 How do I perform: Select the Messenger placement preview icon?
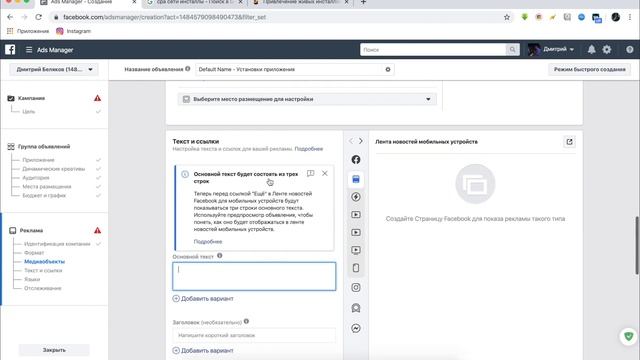[356, 328]
